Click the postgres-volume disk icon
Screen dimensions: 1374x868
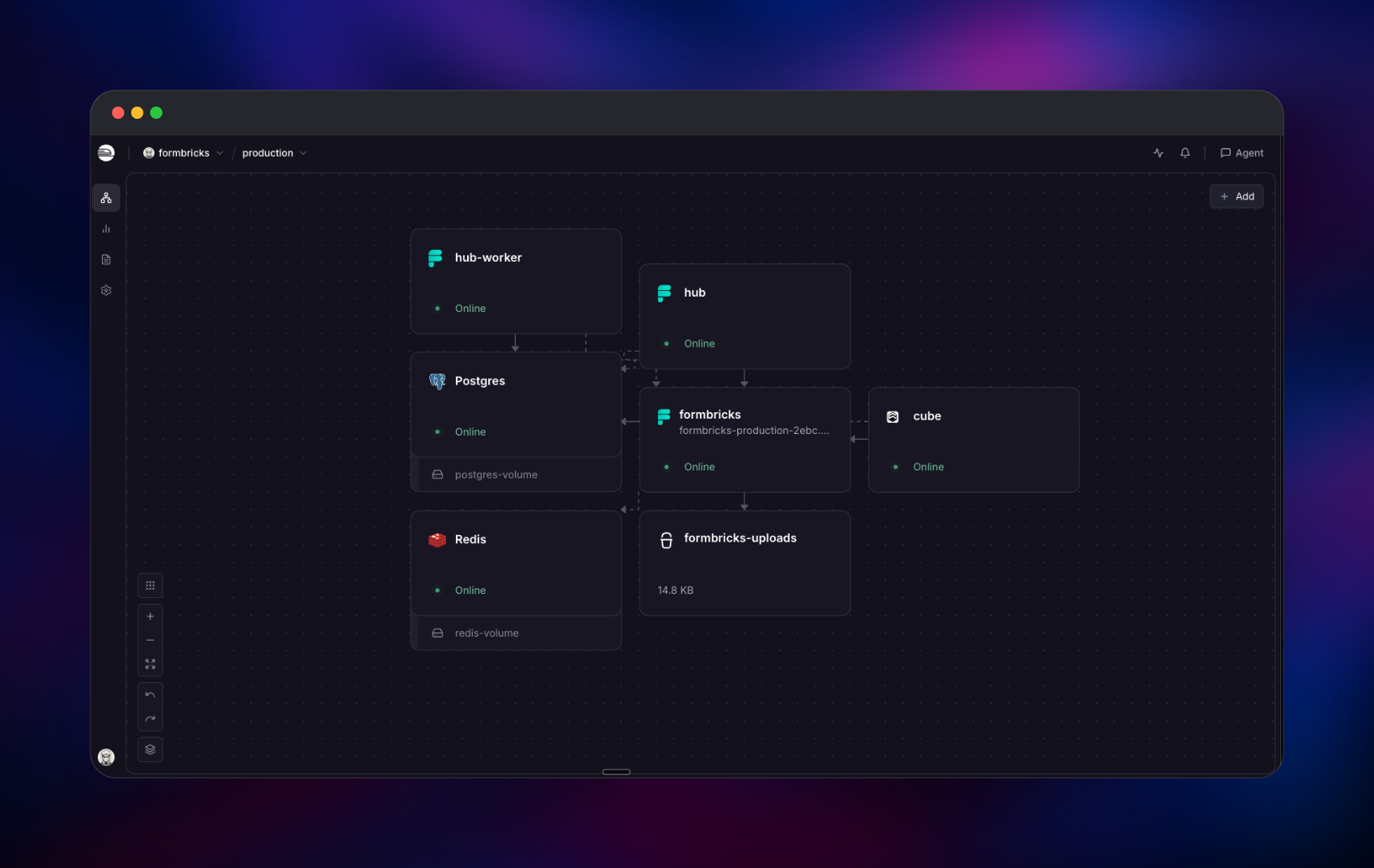(437, 474)
